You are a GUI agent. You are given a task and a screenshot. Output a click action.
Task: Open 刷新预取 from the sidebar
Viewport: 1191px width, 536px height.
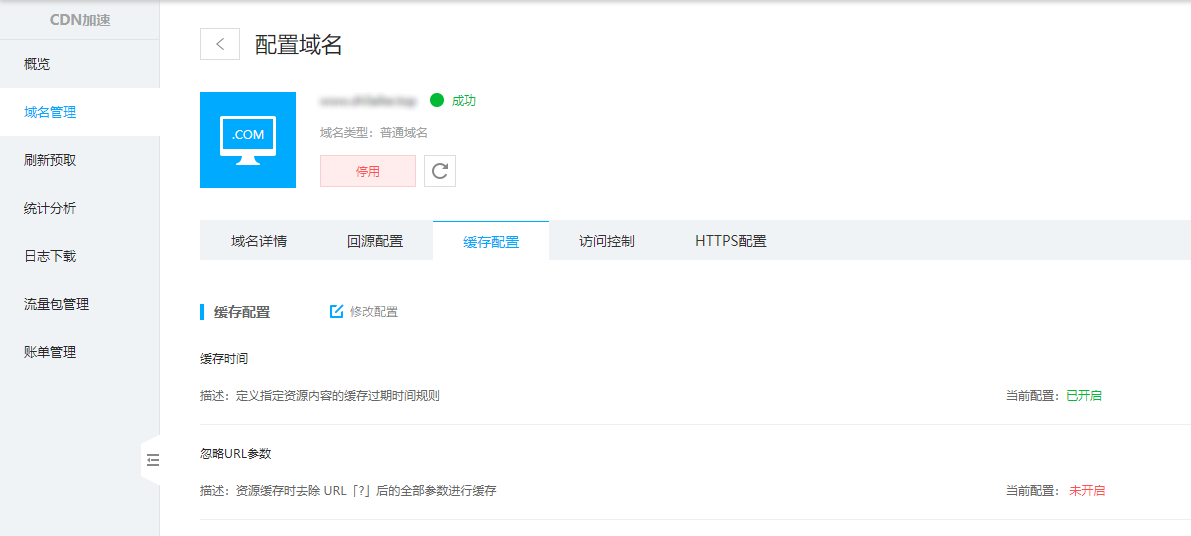50,160
